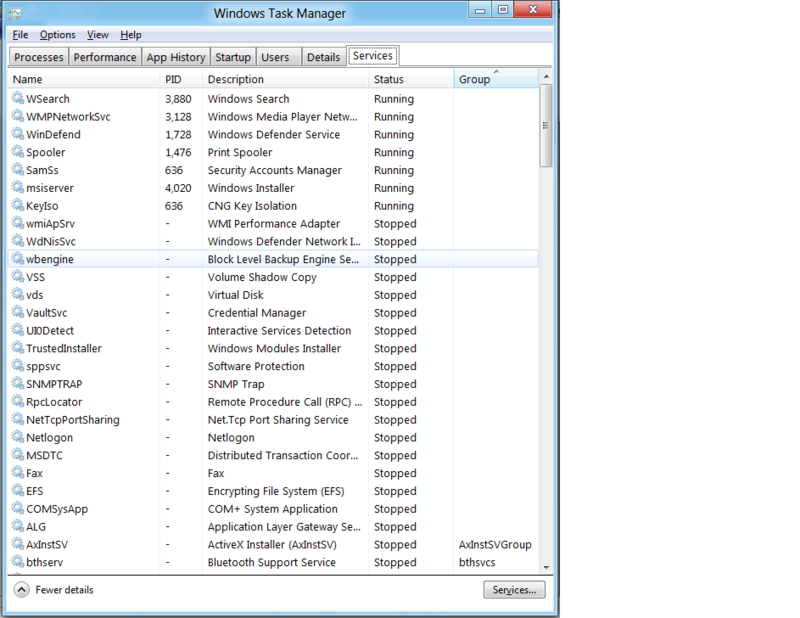This screenshot has height=618, width=800.
Task: Click PID 3,128 cell
Action: pyautogui.click(x=178, y=117)
